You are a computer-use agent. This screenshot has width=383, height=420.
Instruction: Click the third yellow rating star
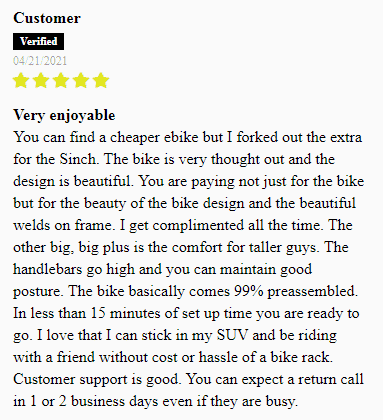point(61,80)
